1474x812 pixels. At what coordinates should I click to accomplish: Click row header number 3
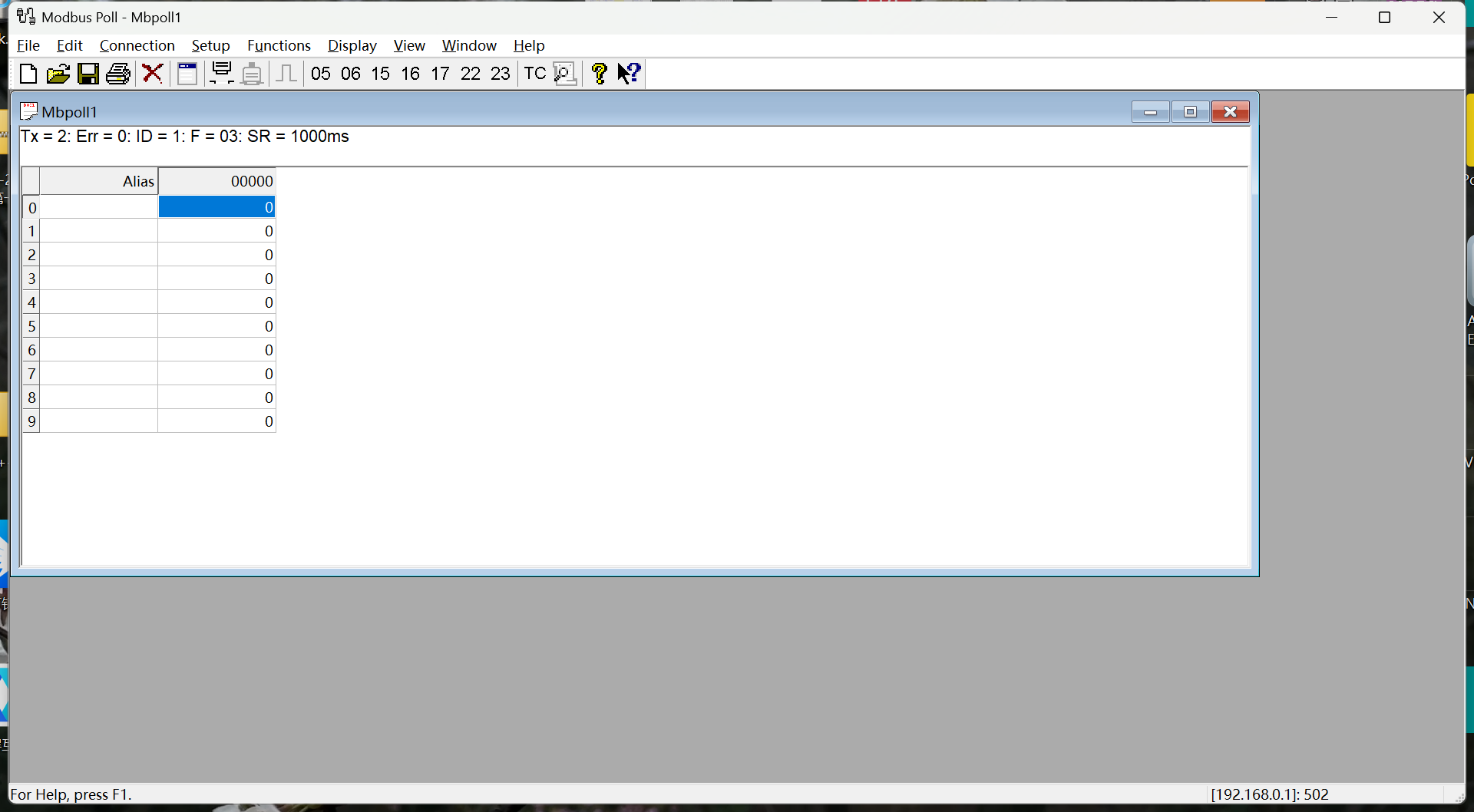point(31,279)
